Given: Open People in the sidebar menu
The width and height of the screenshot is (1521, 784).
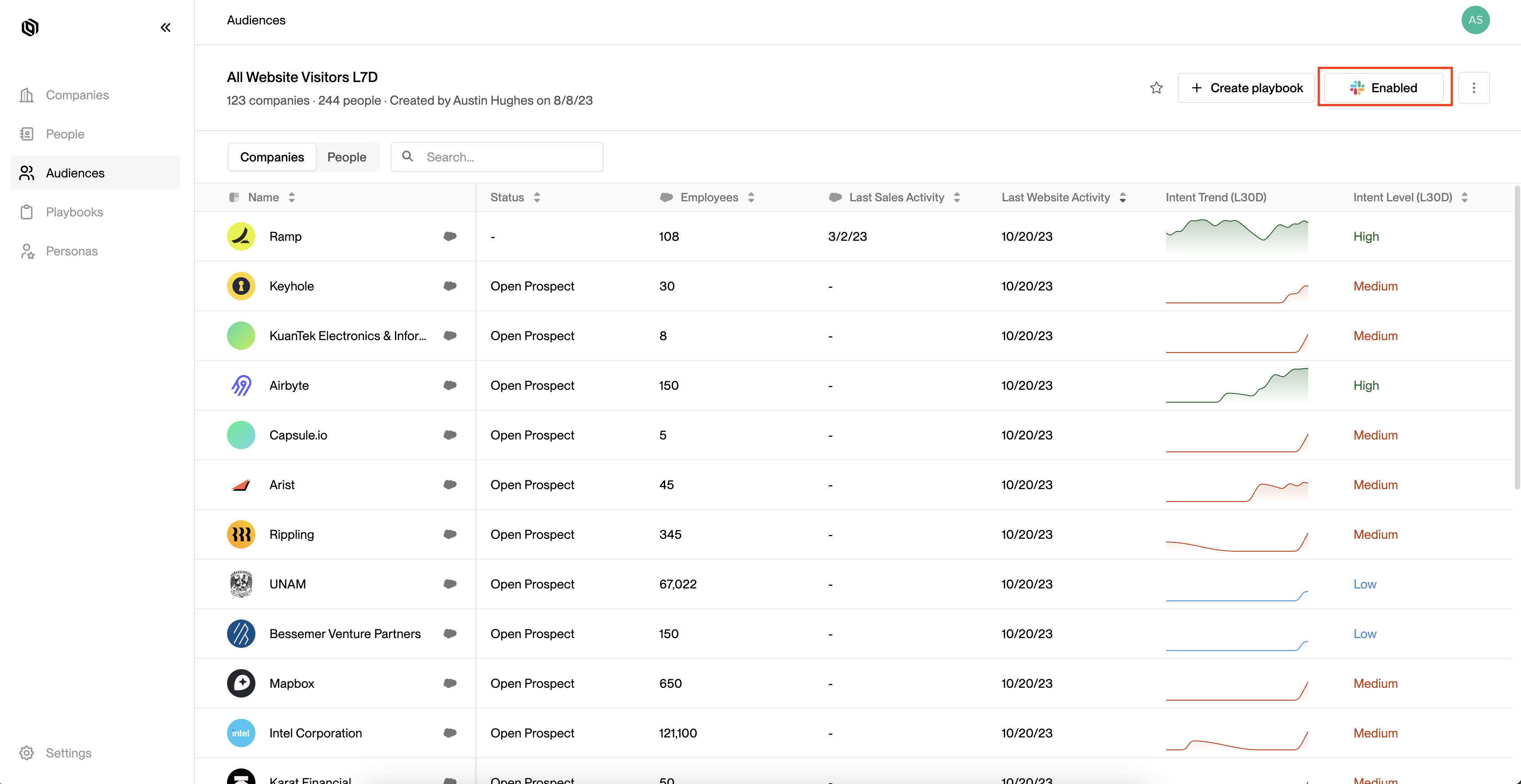Looking at the screenshot, I should tap(65, 134).
